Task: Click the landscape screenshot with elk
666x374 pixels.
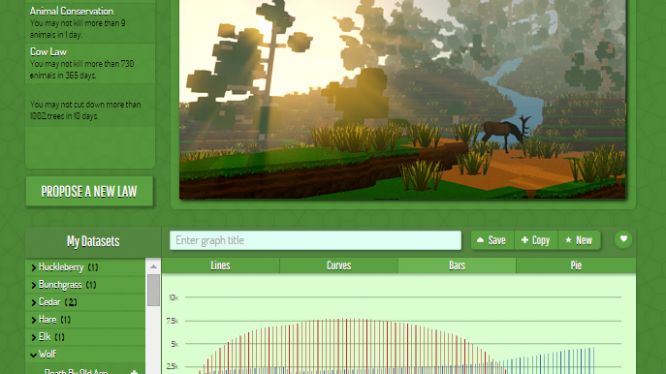Action: coord(402,99)
